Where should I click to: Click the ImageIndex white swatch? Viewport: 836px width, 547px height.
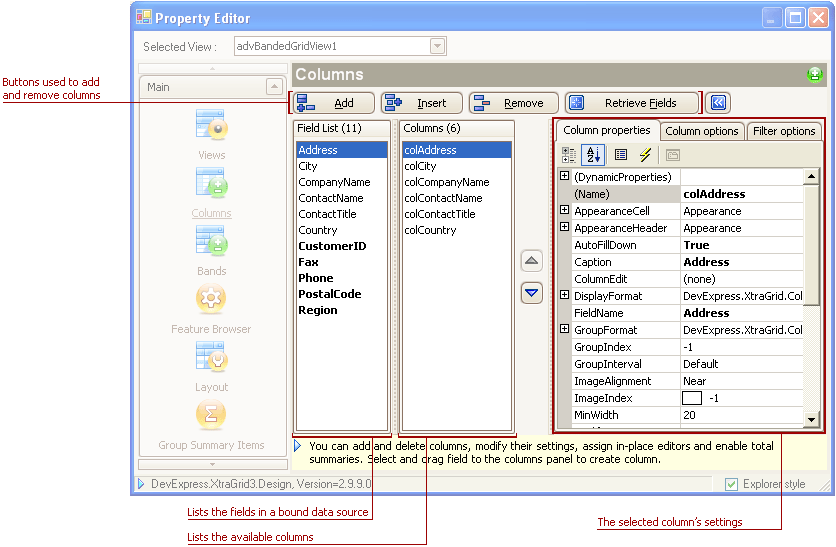click(x=692, y=398)
